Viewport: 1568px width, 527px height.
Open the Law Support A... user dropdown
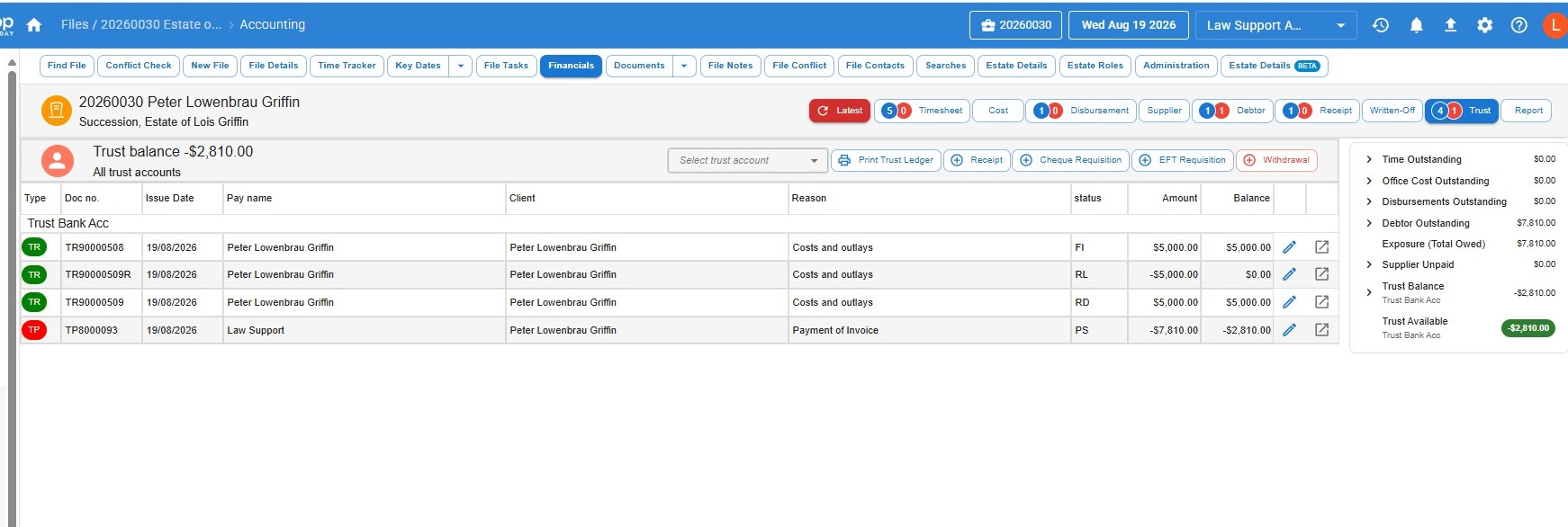(1275, 25)
